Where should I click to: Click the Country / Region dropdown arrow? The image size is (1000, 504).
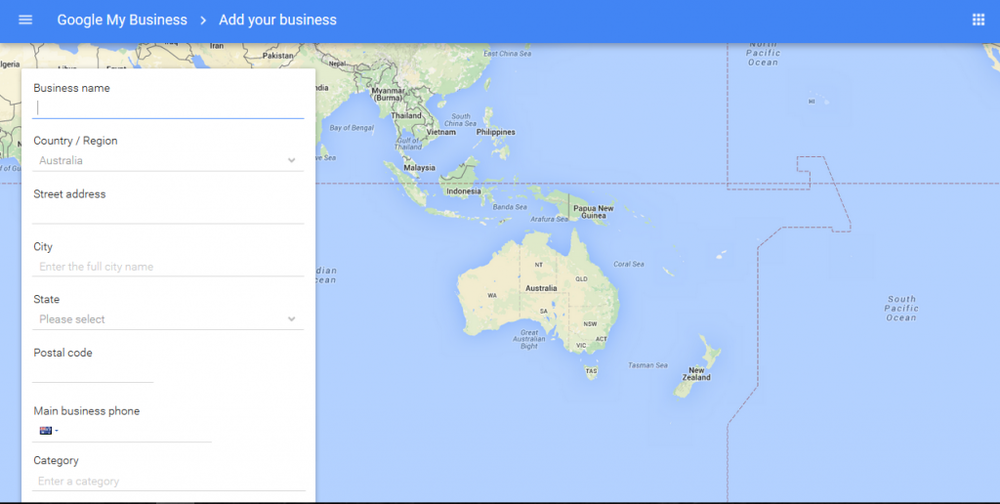[291, 160]
